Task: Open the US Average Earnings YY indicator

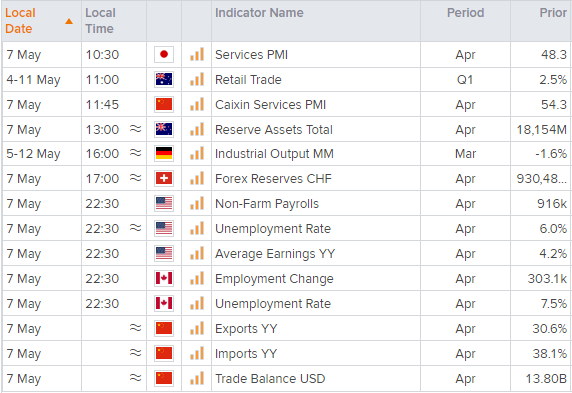Action: [275, 254]
